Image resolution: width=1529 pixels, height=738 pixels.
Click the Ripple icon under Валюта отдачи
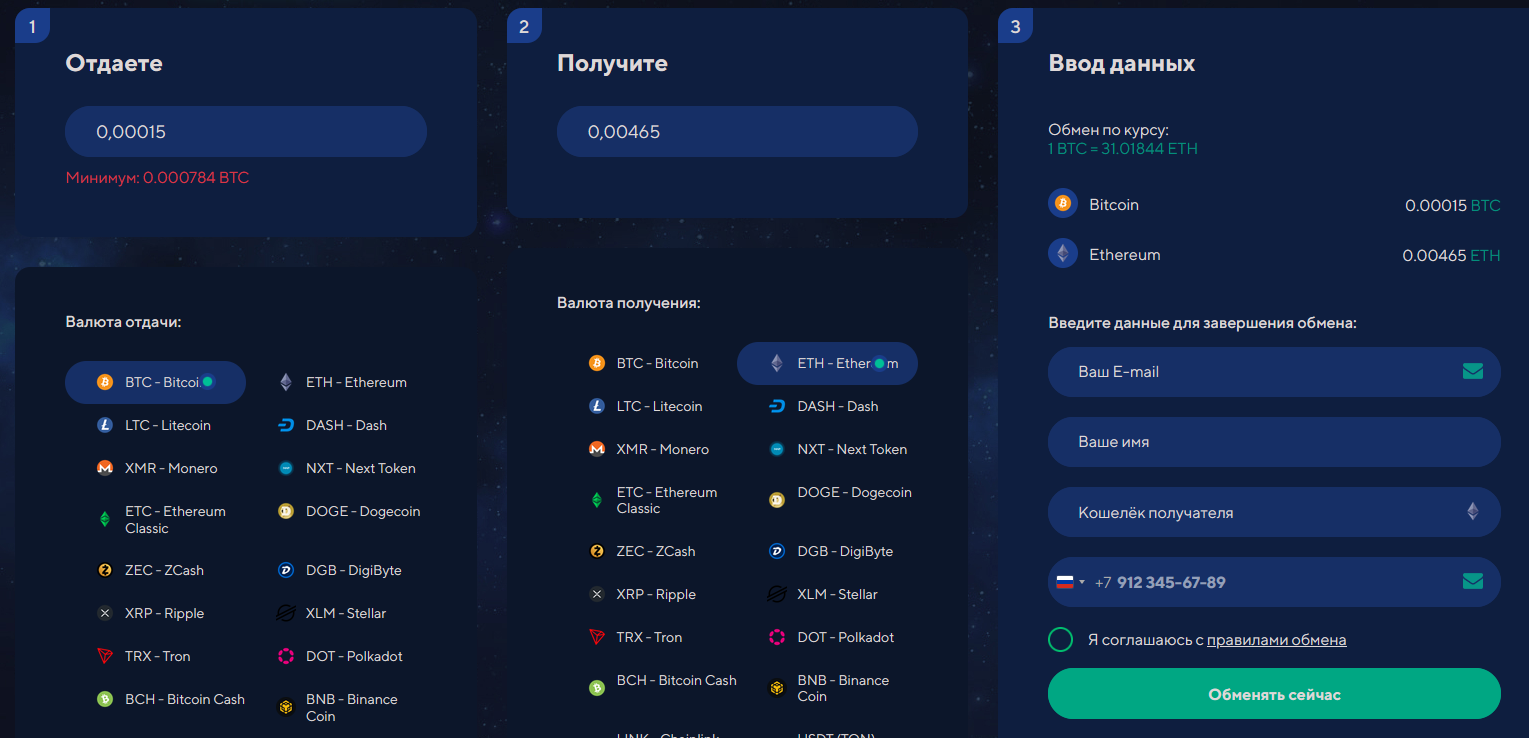click(x=105, y=613)
